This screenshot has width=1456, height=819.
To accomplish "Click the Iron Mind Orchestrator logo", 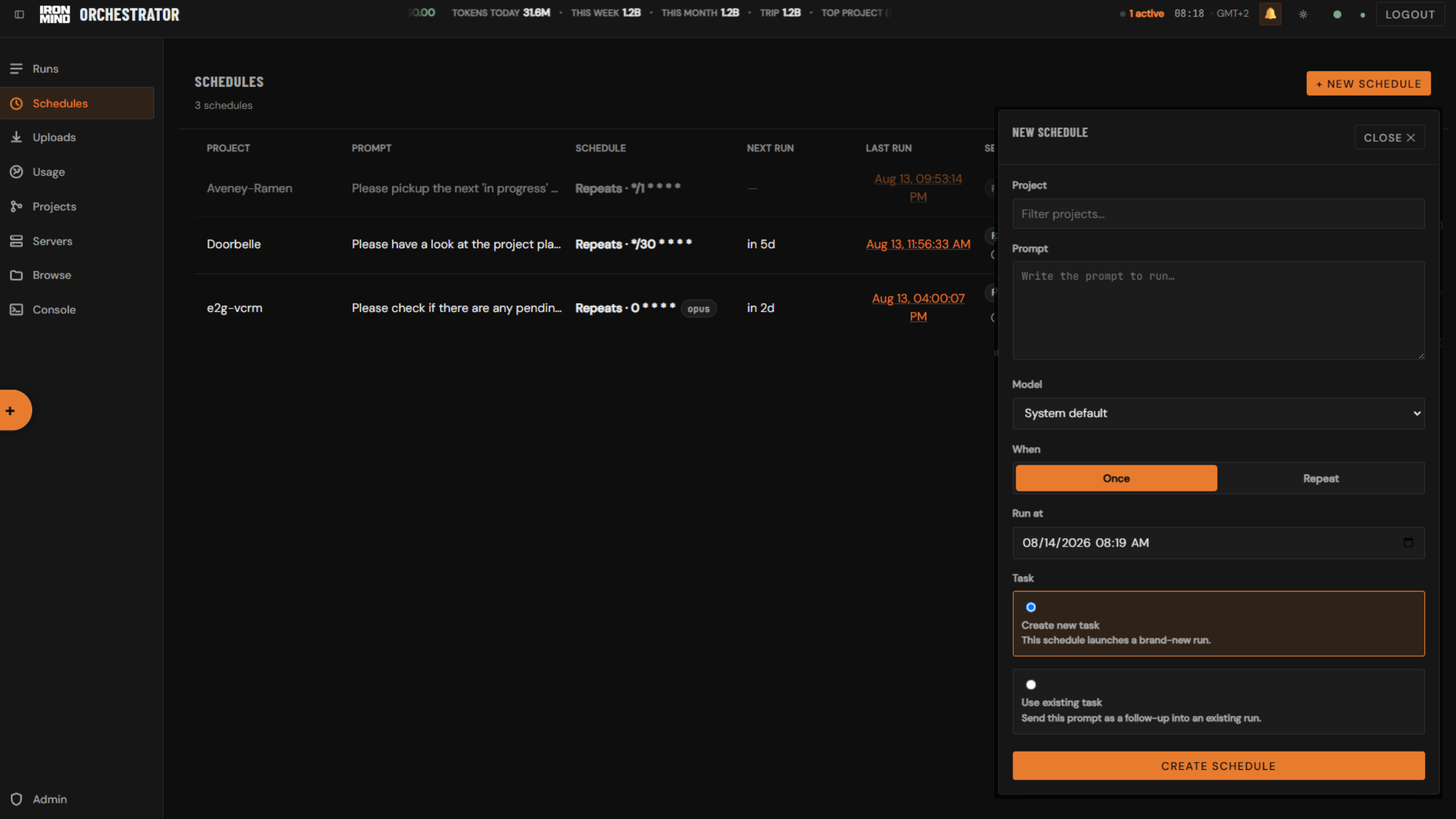I will click(109, 14).
